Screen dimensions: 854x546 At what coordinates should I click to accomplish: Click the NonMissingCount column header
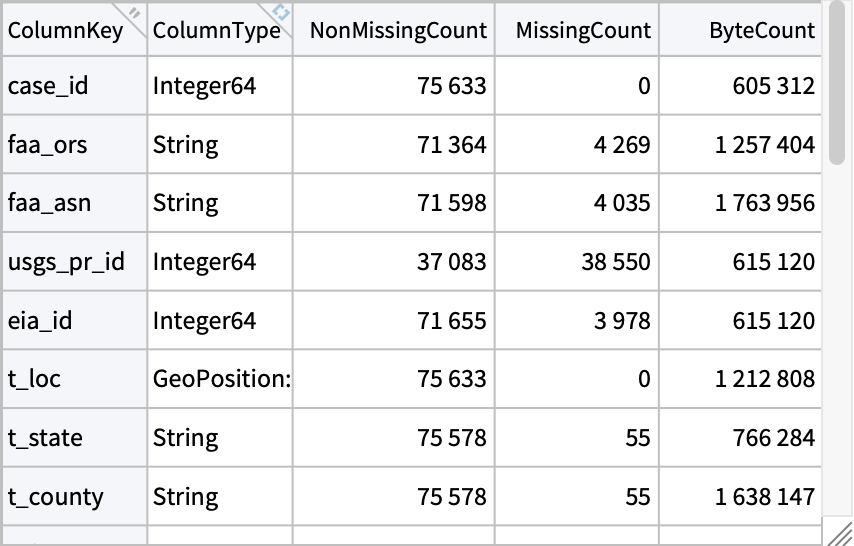(398, 31)
